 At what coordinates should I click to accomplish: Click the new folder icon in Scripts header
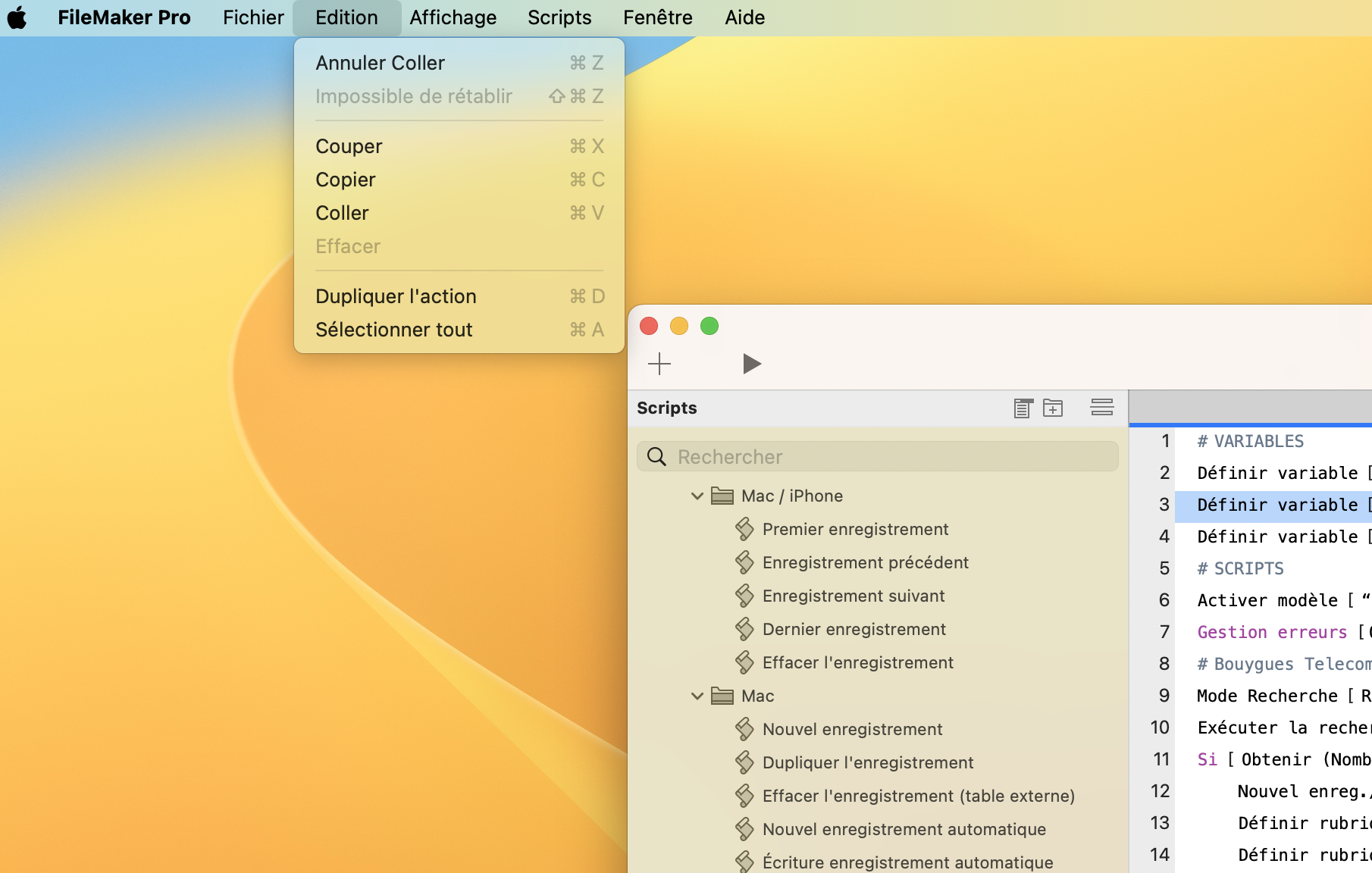(x=1053, y=408)
